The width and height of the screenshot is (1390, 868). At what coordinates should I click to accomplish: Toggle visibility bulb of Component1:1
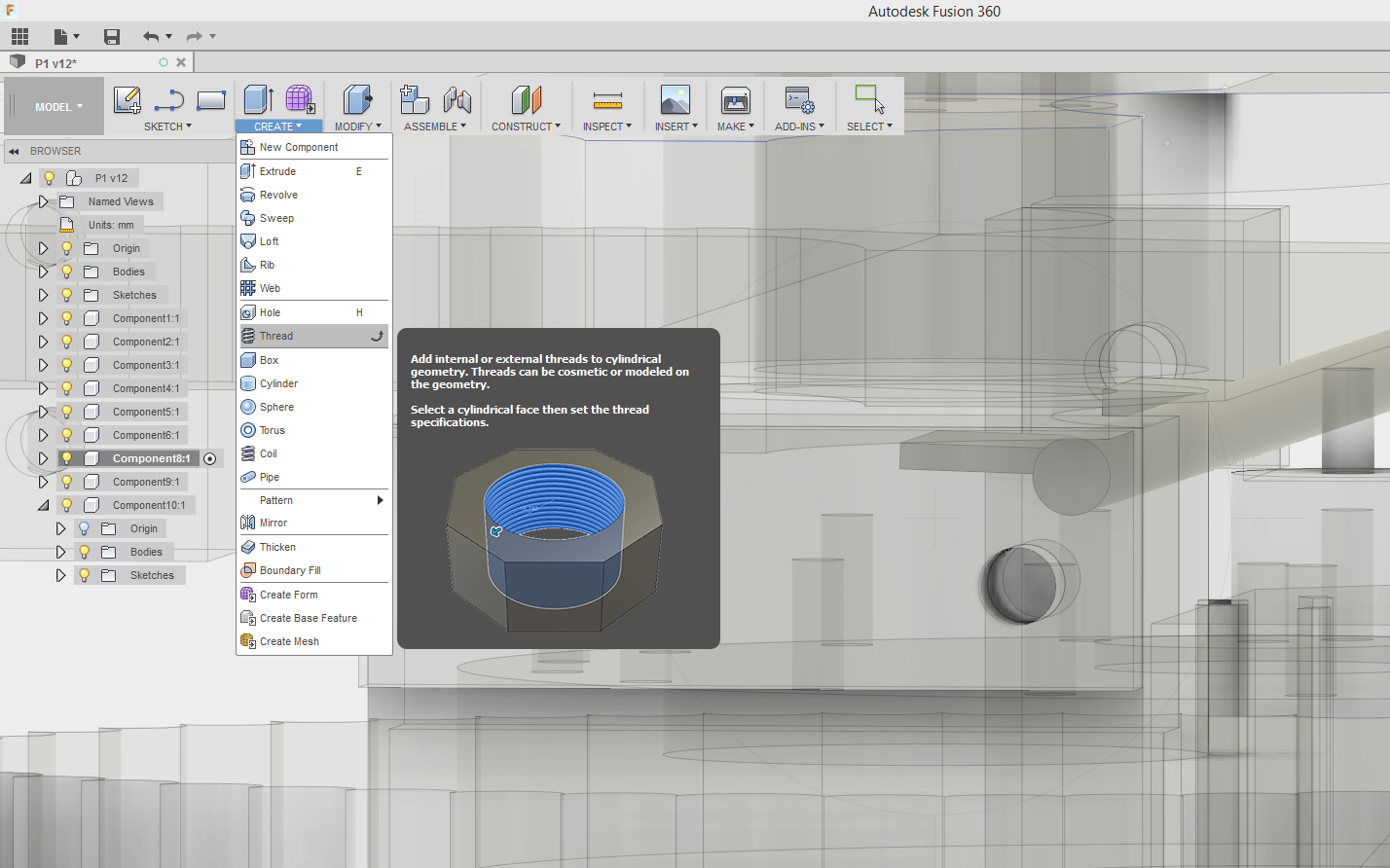coord(67,318)
